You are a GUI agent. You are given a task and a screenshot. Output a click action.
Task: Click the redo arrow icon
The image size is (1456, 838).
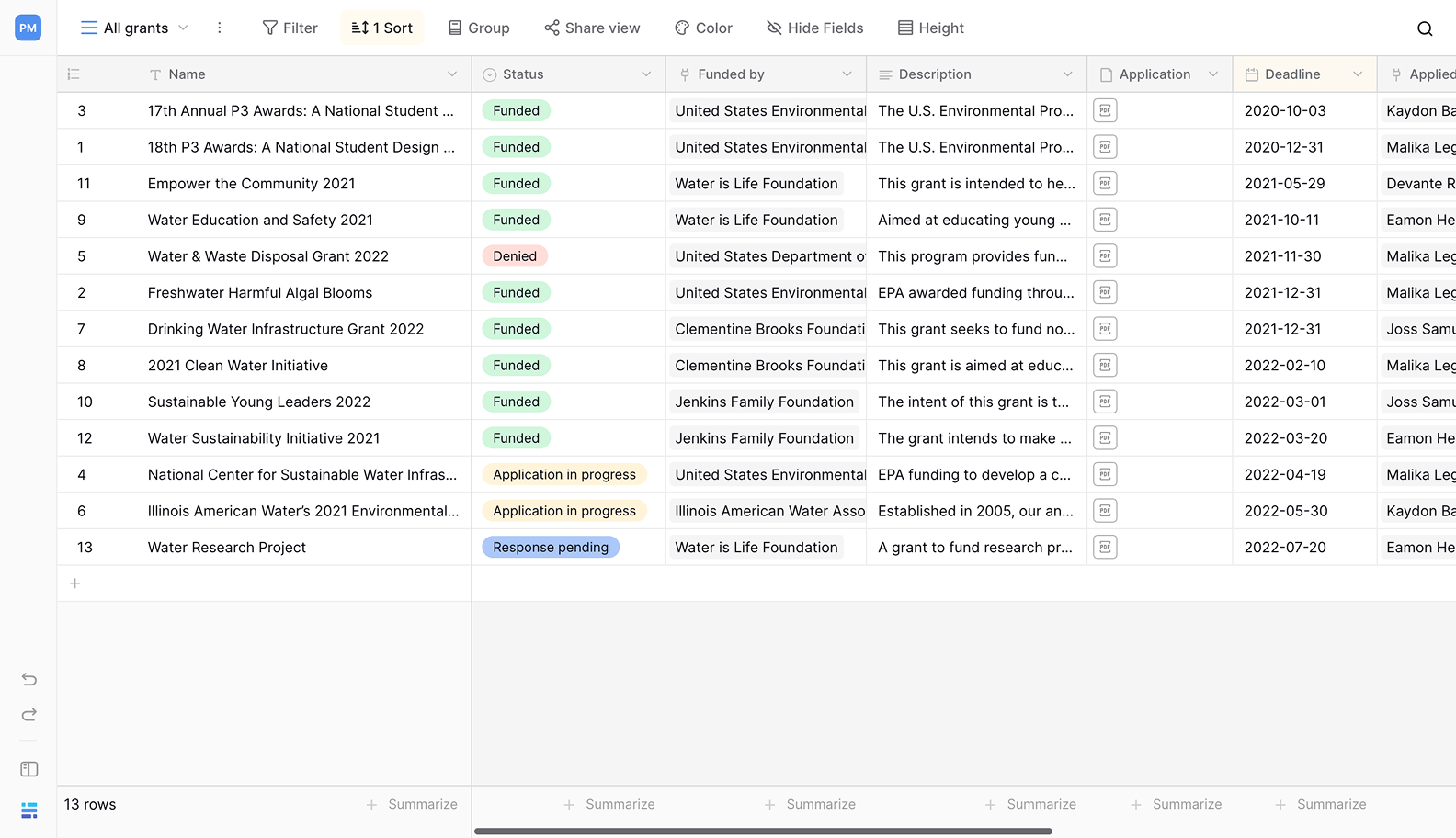29,714
